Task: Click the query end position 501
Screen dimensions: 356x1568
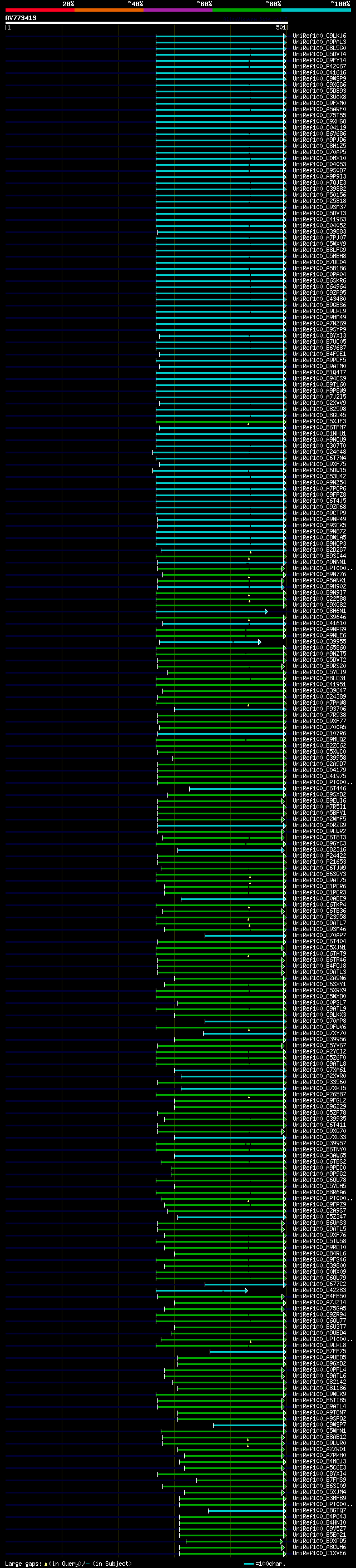Action: (x=280, y=27)
